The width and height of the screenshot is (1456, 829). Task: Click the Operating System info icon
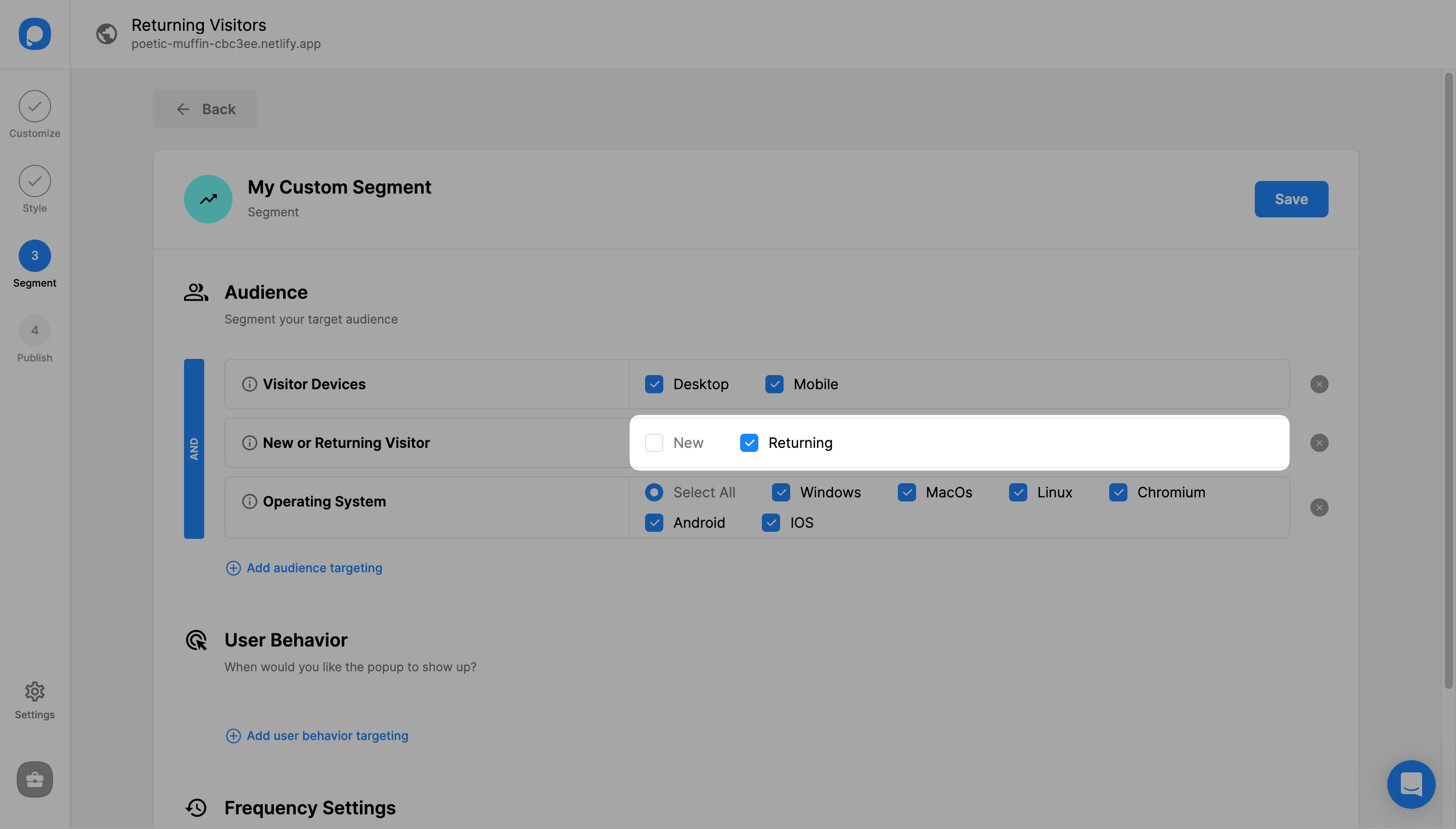(249, 501)
